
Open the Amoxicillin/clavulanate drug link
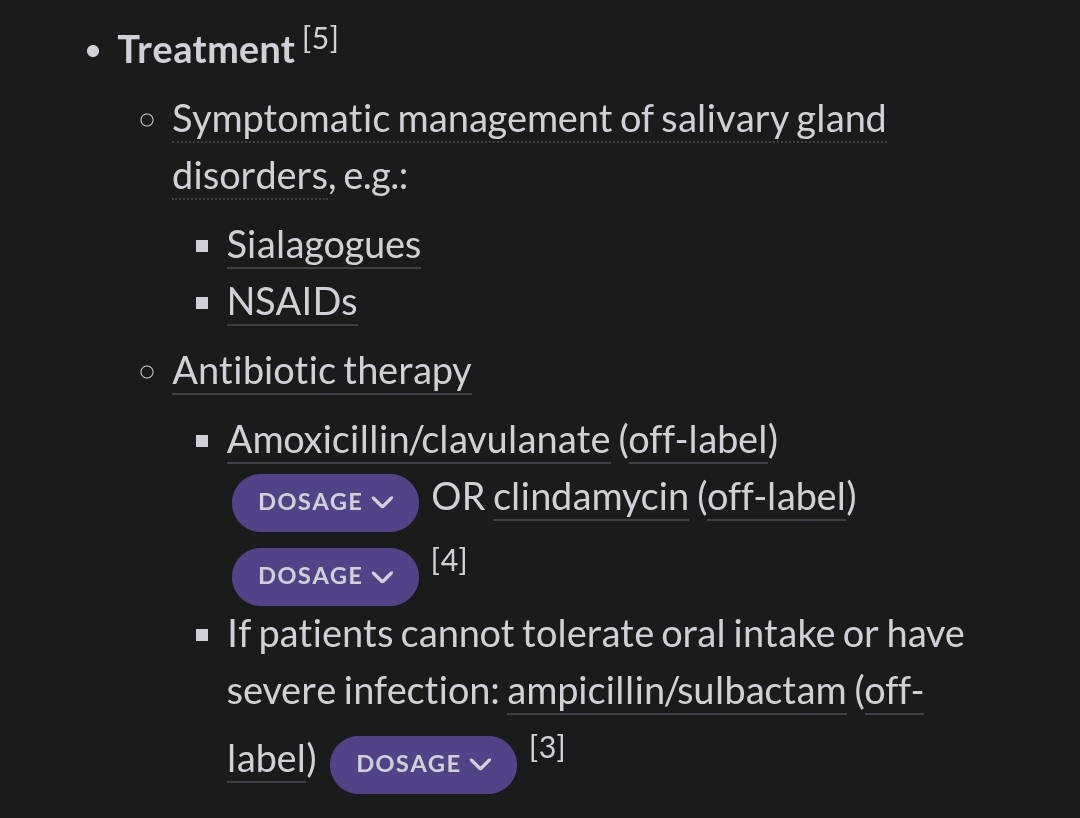(x=418, y=440)
